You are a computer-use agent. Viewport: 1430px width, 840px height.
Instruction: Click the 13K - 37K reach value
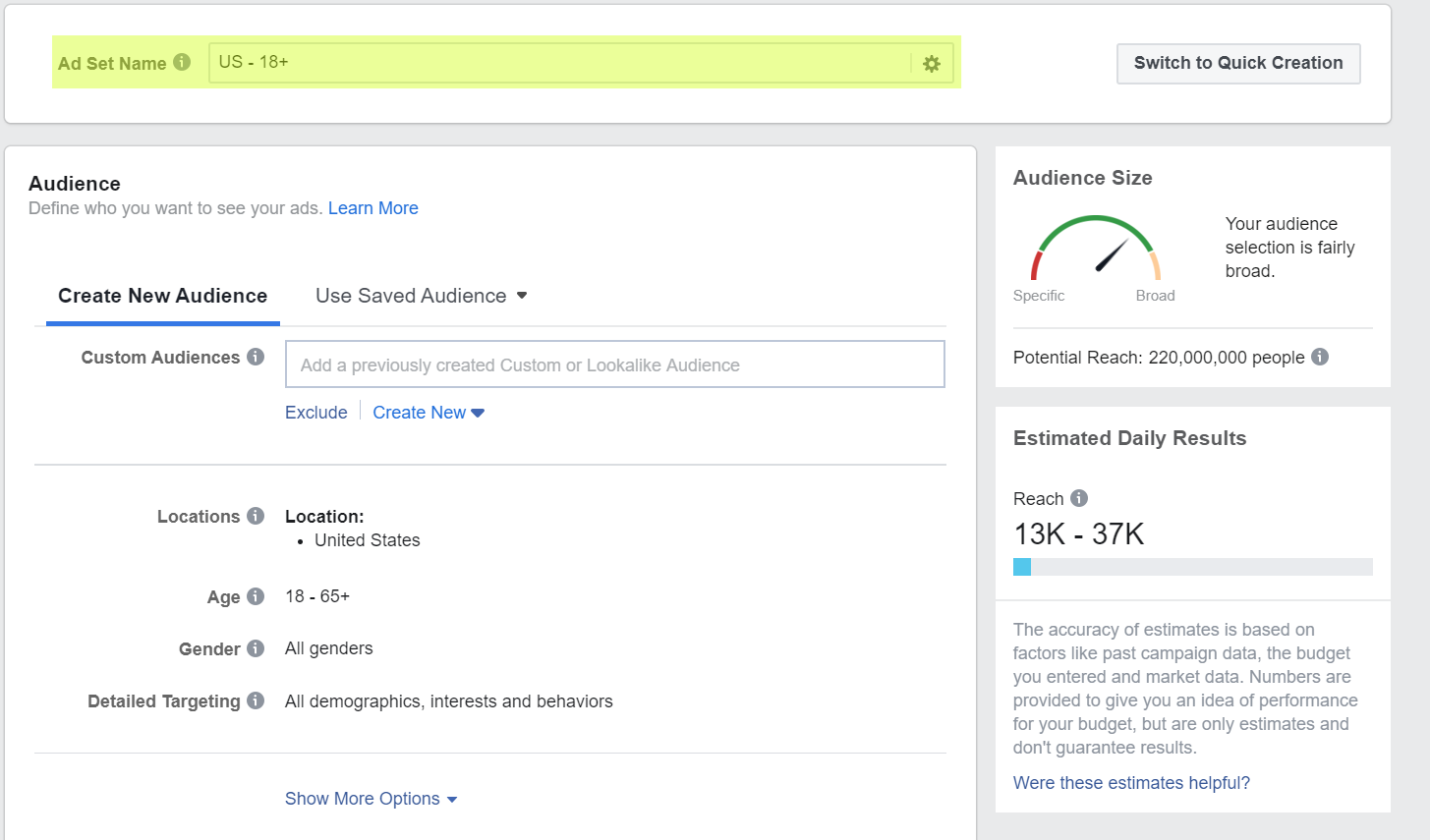(x=1079, y=534)
